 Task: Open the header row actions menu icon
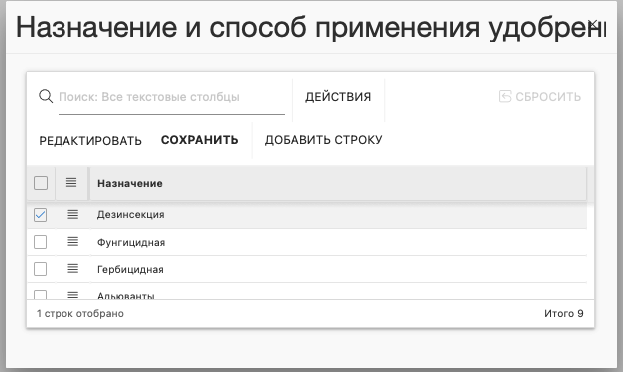click(71, 182)
